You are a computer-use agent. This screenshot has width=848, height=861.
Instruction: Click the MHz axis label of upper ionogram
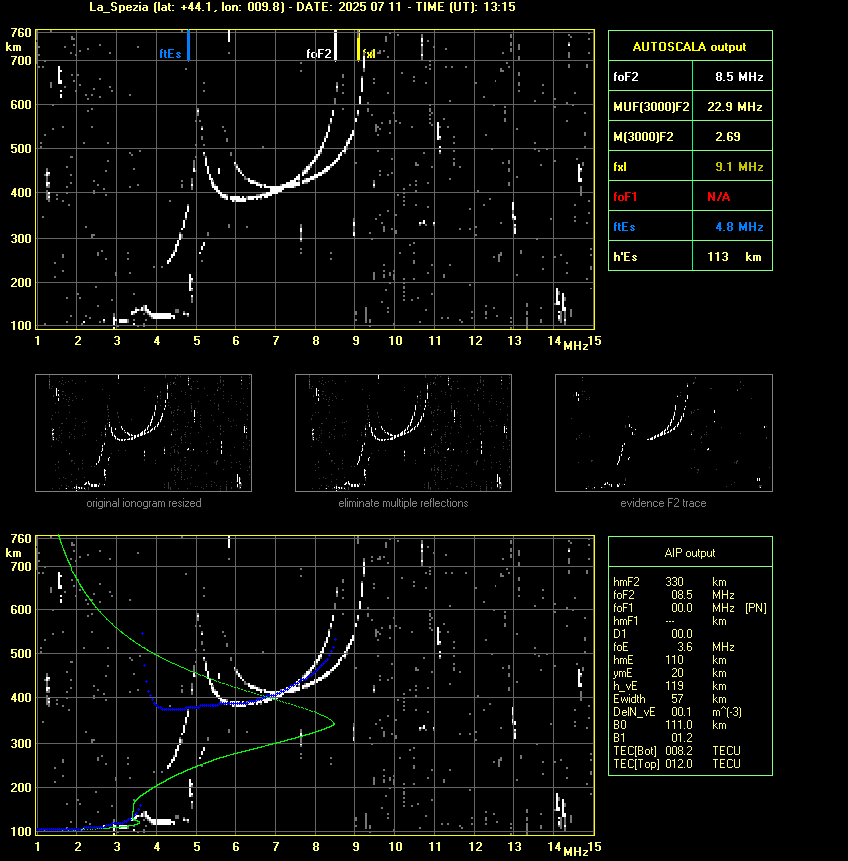point(576,345)
